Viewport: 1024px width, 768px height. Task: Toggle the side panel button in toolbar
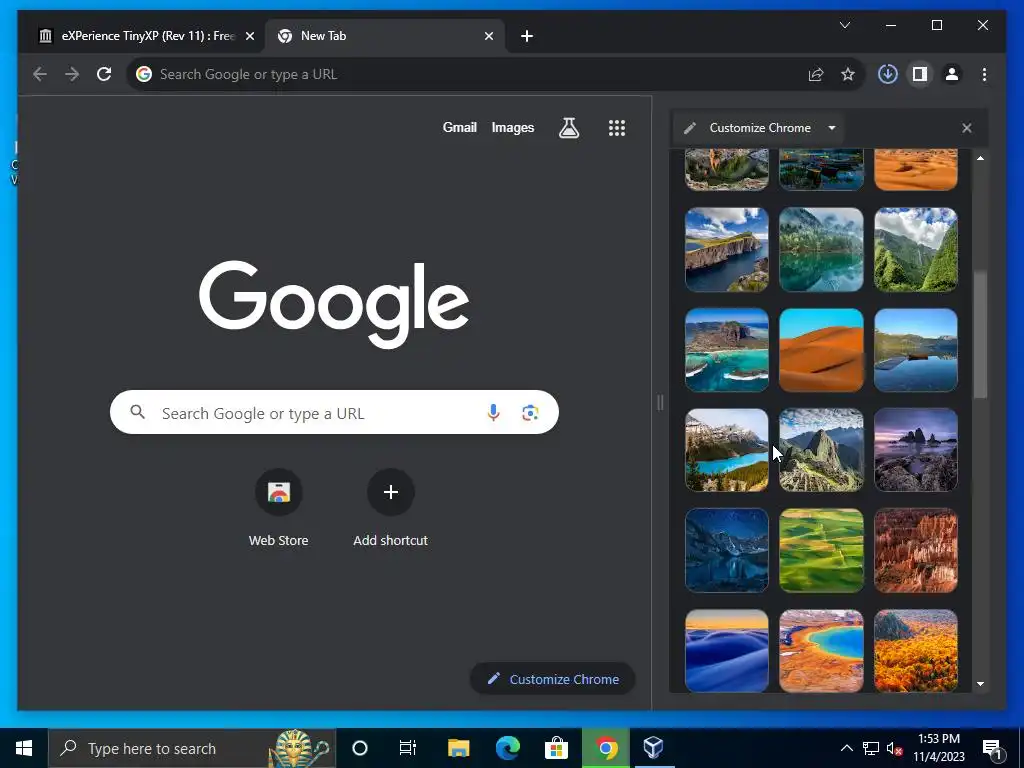pyautogui.click(x=920, y=74)
